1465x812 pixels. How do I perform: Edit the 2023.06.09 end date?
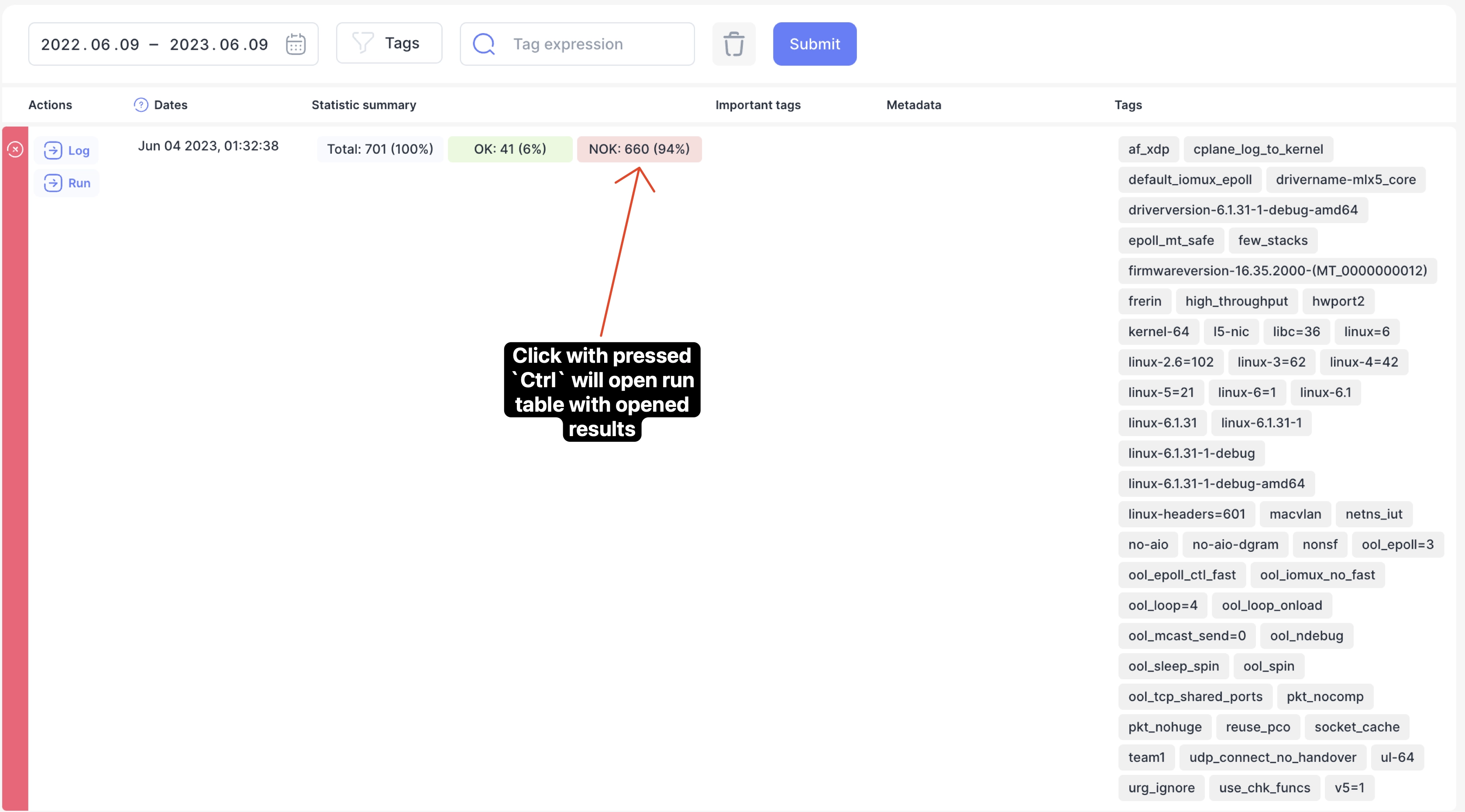pyautogui.click(x=219, y=45)
